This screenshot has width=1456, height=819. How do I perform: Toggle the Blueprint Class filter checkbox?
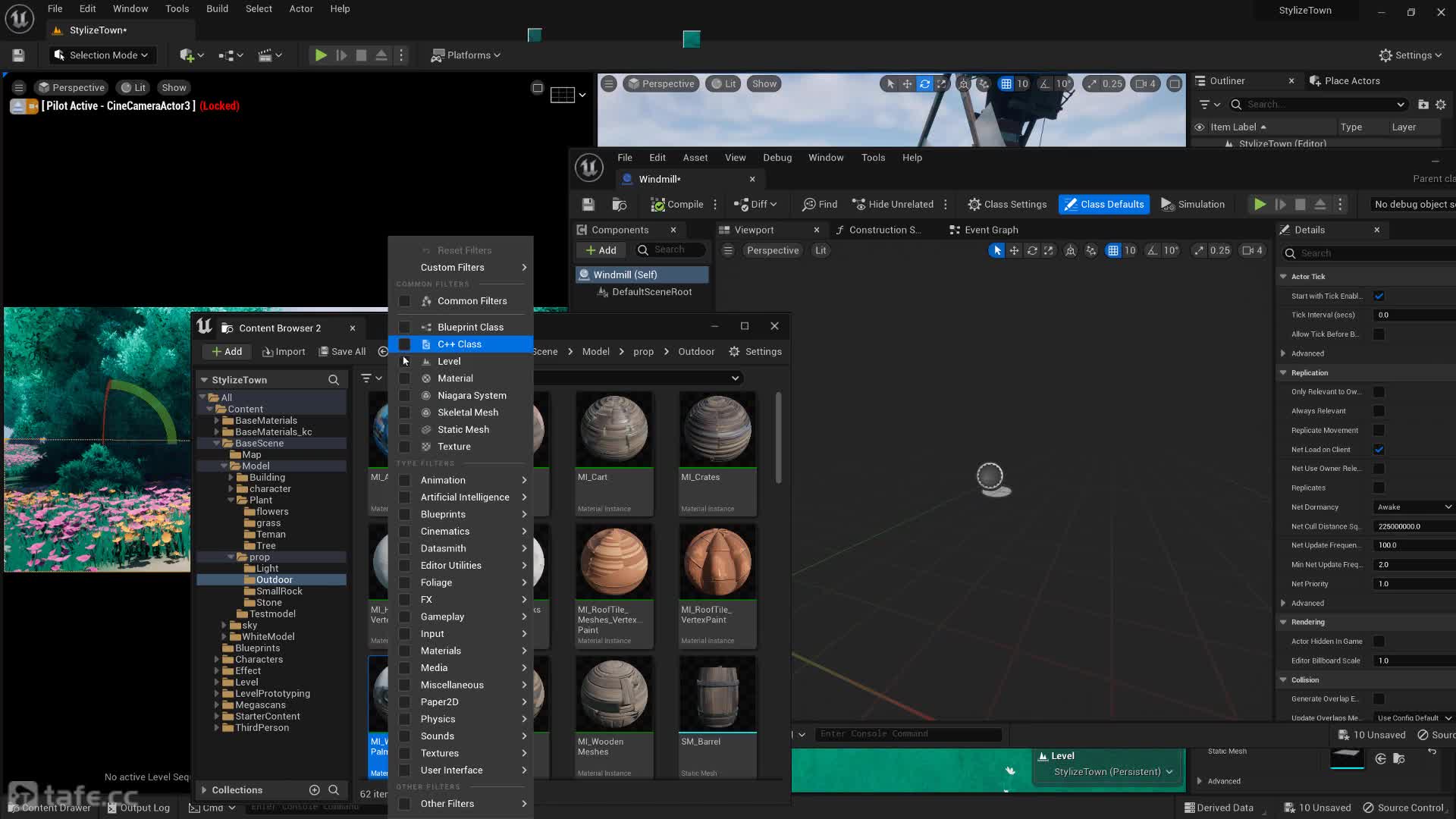click(x=404, y=328)
